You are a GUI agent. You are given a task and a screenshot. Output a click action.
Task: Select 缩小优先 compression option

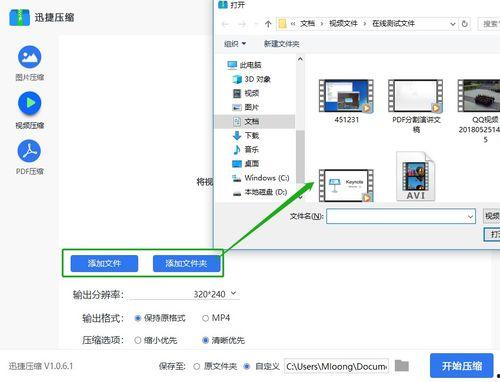(138, 340)
